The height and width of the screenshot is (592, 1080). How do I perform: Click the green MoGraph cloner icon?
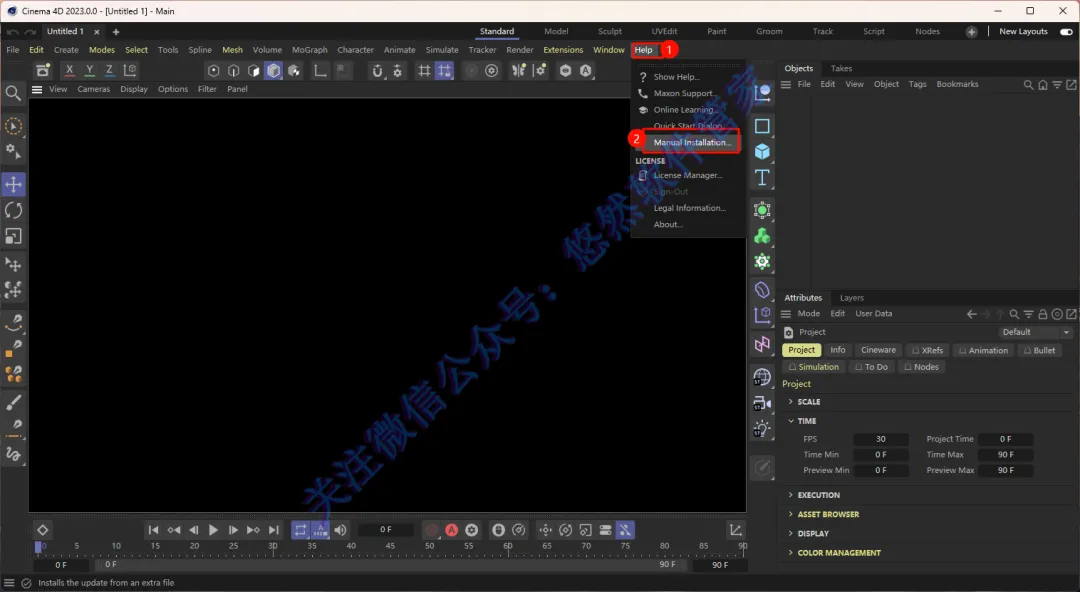tap(762, 236)
